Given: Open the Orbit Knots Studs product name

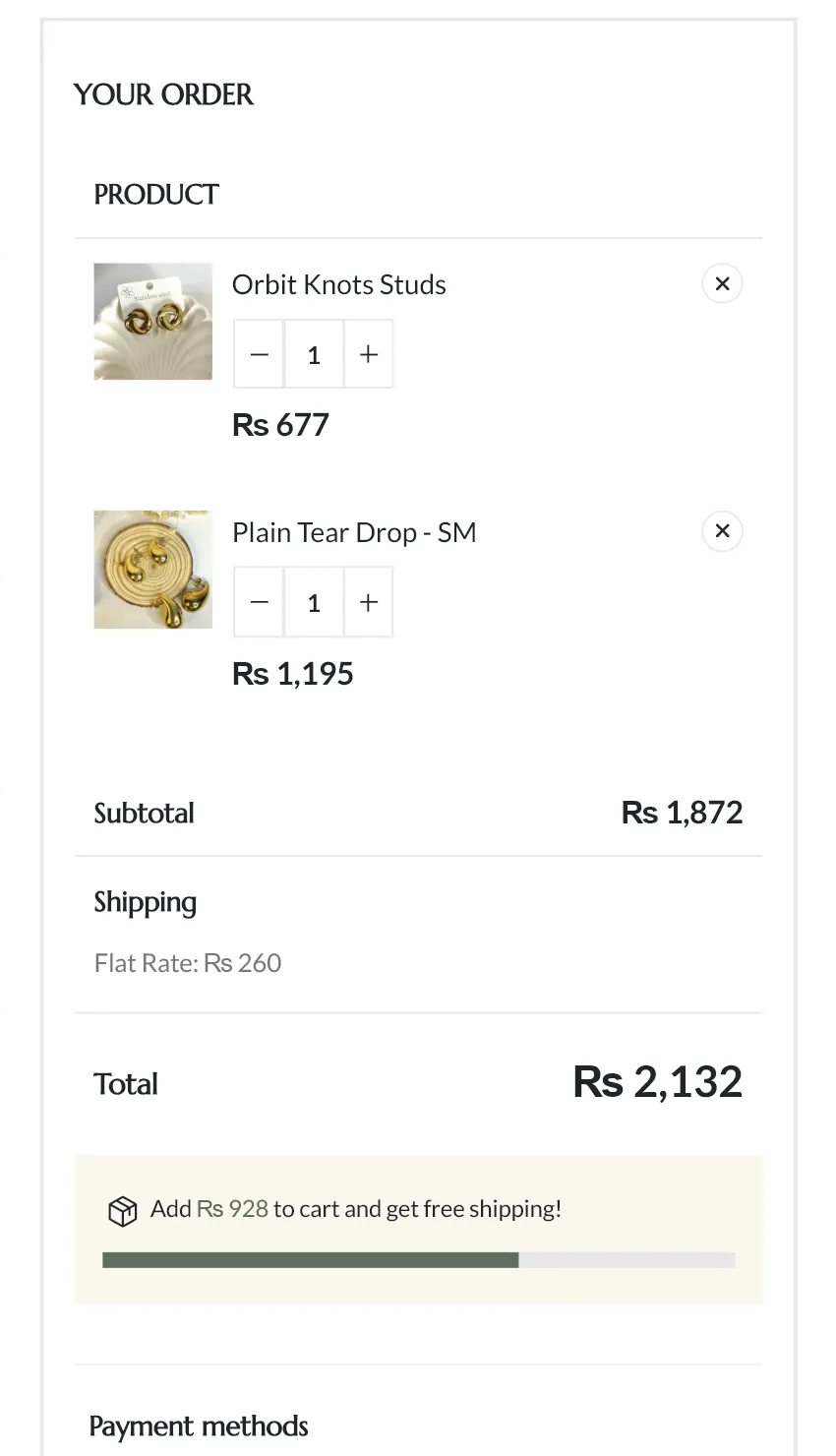Looking at the screenshot, I should 338,285.
